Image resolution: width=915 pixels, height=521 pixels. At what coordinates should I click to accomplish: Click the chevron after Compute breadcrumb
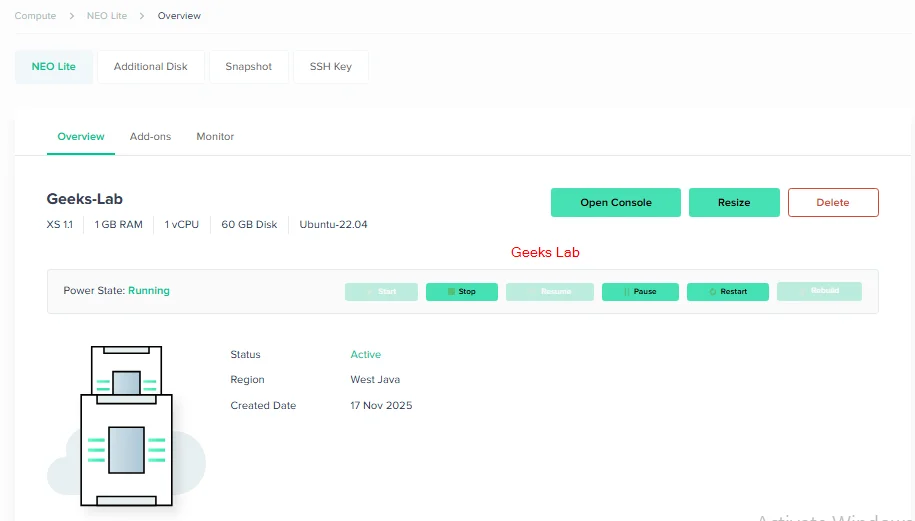(72, 16)
